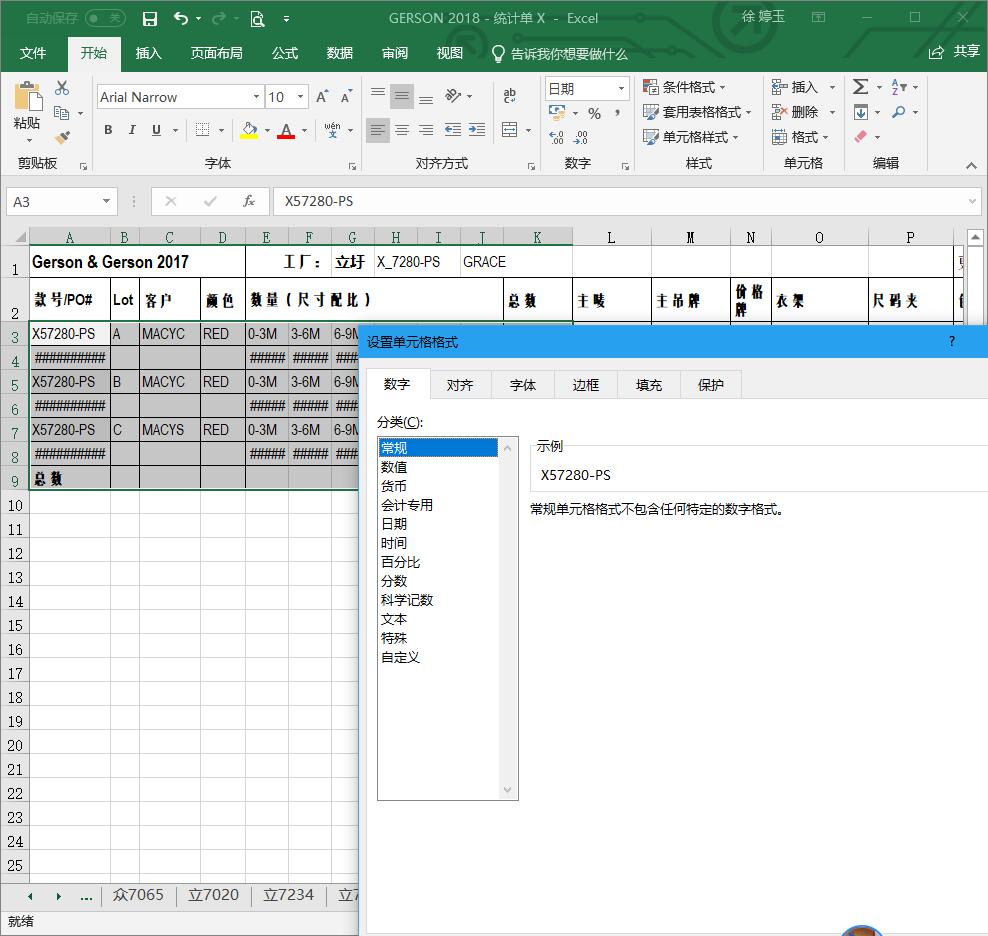Click the decrease indent icon
988x936 pixels.
453,130
